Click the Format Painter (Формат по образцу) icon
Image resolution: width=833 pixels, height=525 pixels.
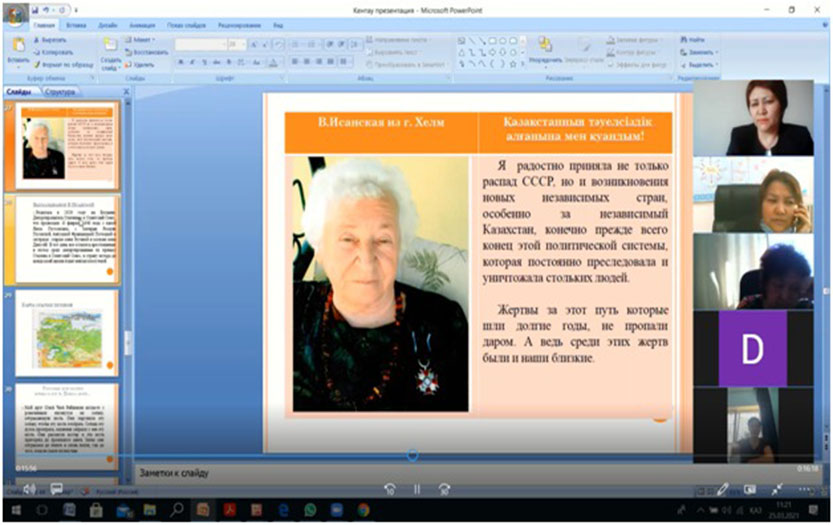tap(37, 62)
